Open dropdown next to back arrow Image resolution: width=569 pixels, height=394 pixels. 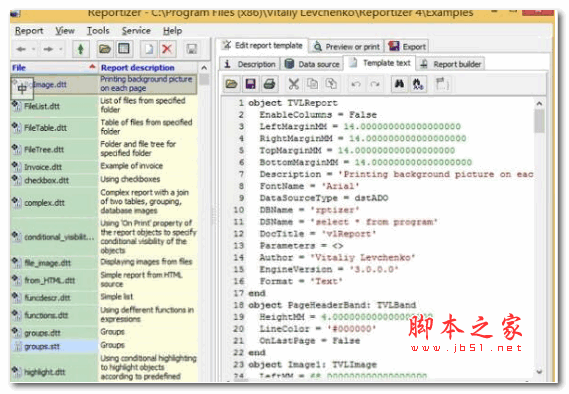pos(33,49)
